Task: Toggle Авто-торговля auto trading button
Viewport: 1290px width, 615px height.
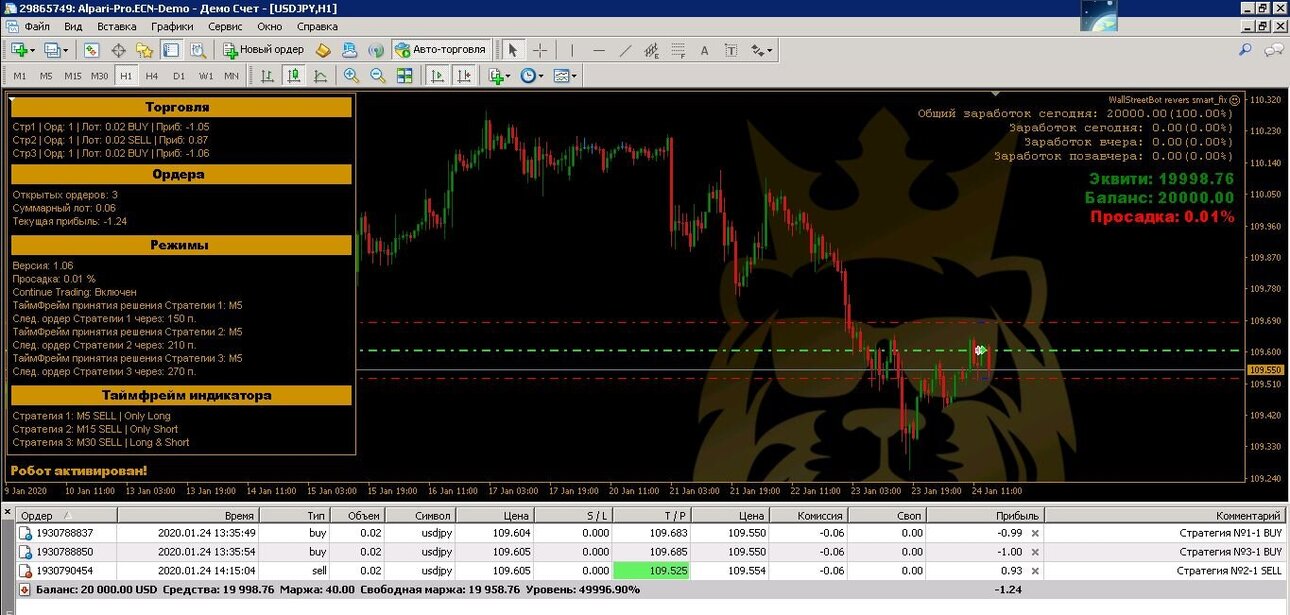Action: 439,50
